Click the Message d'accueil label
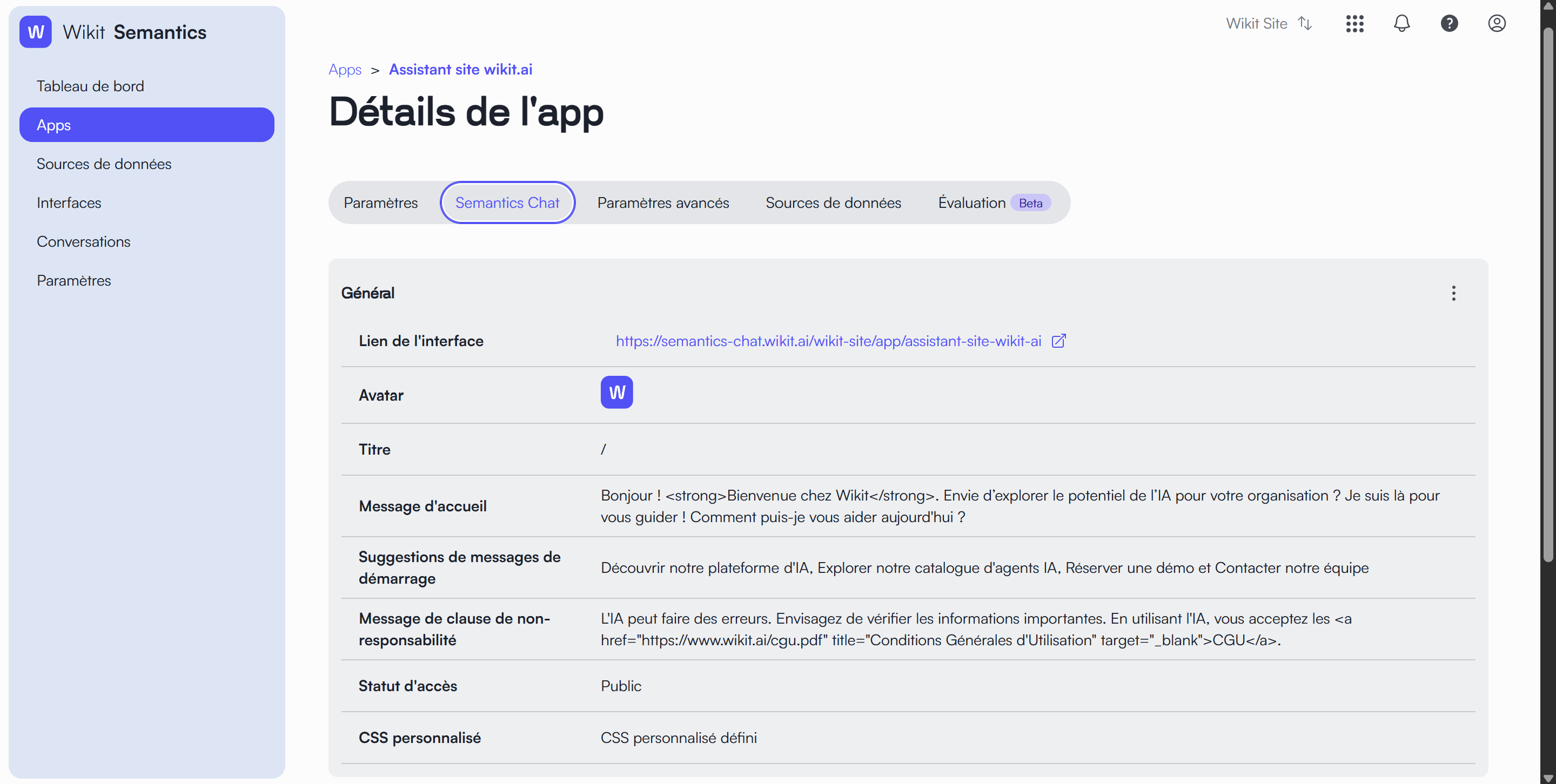Viewport: 1556px width, 784px height. [x=423, y=506]
